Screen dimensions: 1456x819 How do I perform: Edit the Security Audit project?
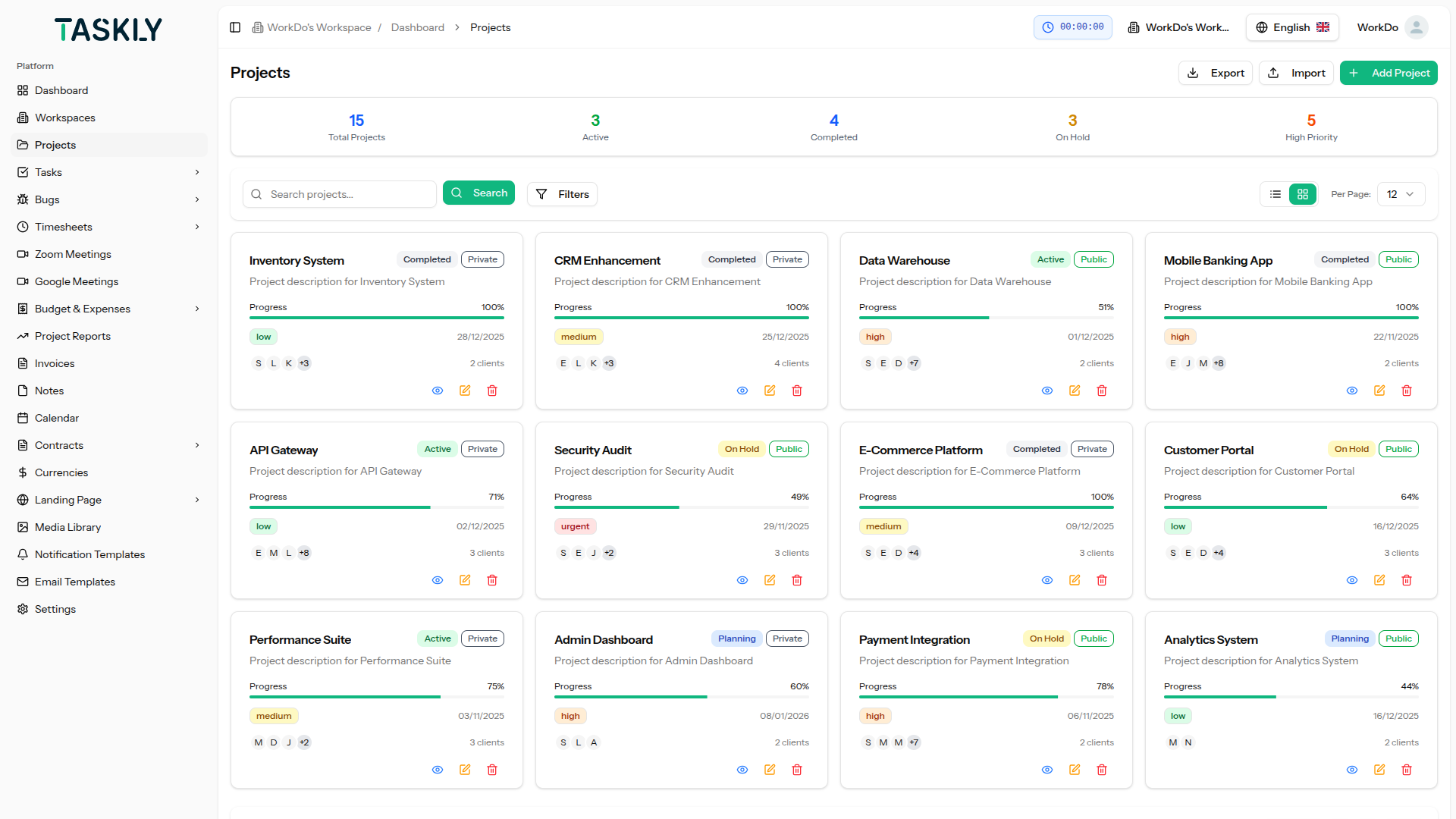(770, 580)
